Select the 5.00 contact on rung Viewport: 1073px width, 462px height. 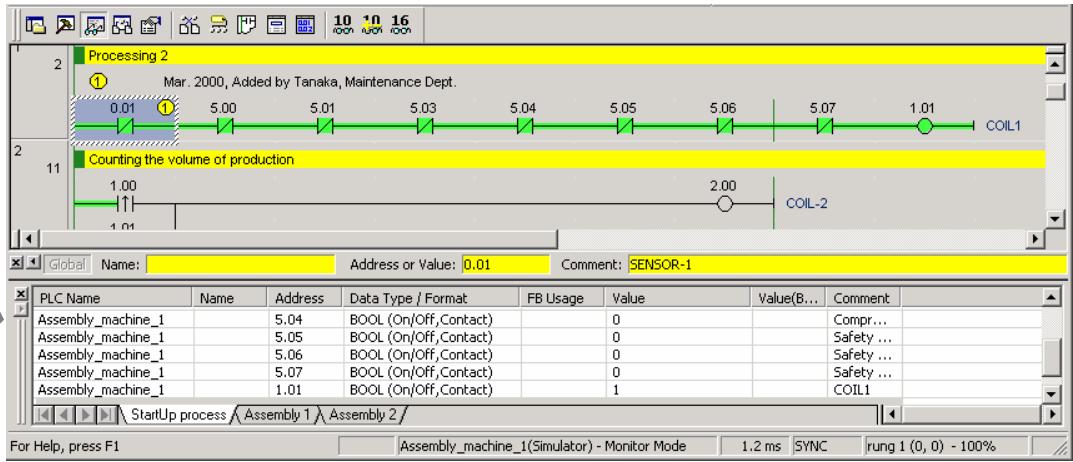click(225, 126)
